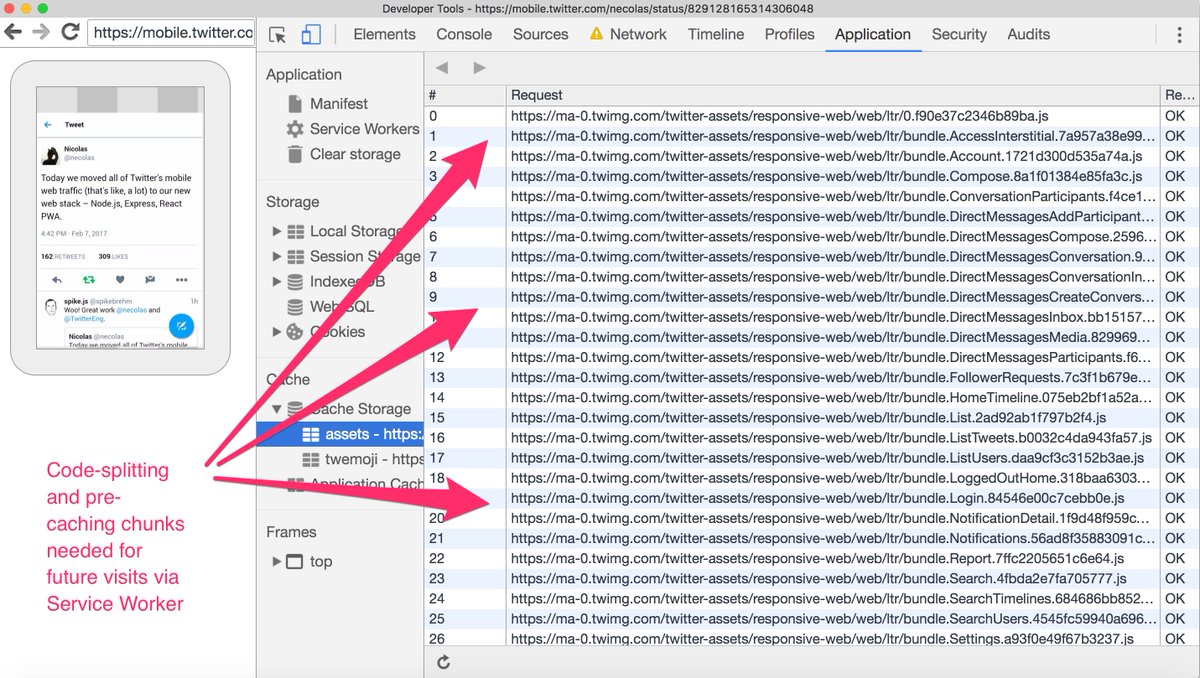Screen dimensions: 1200x678
Task: Select the bundle.Login request row
Action: (x=812, y=498)
